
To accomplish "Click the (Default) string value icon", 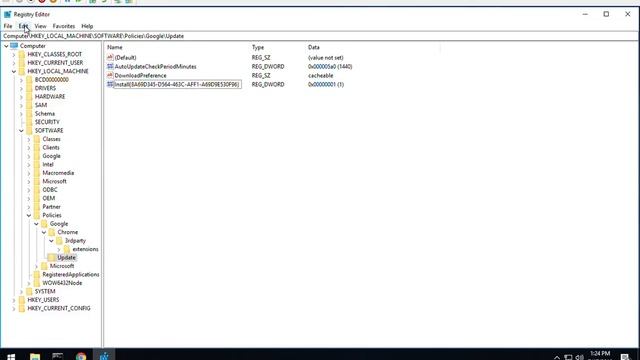I will (110, 58).
